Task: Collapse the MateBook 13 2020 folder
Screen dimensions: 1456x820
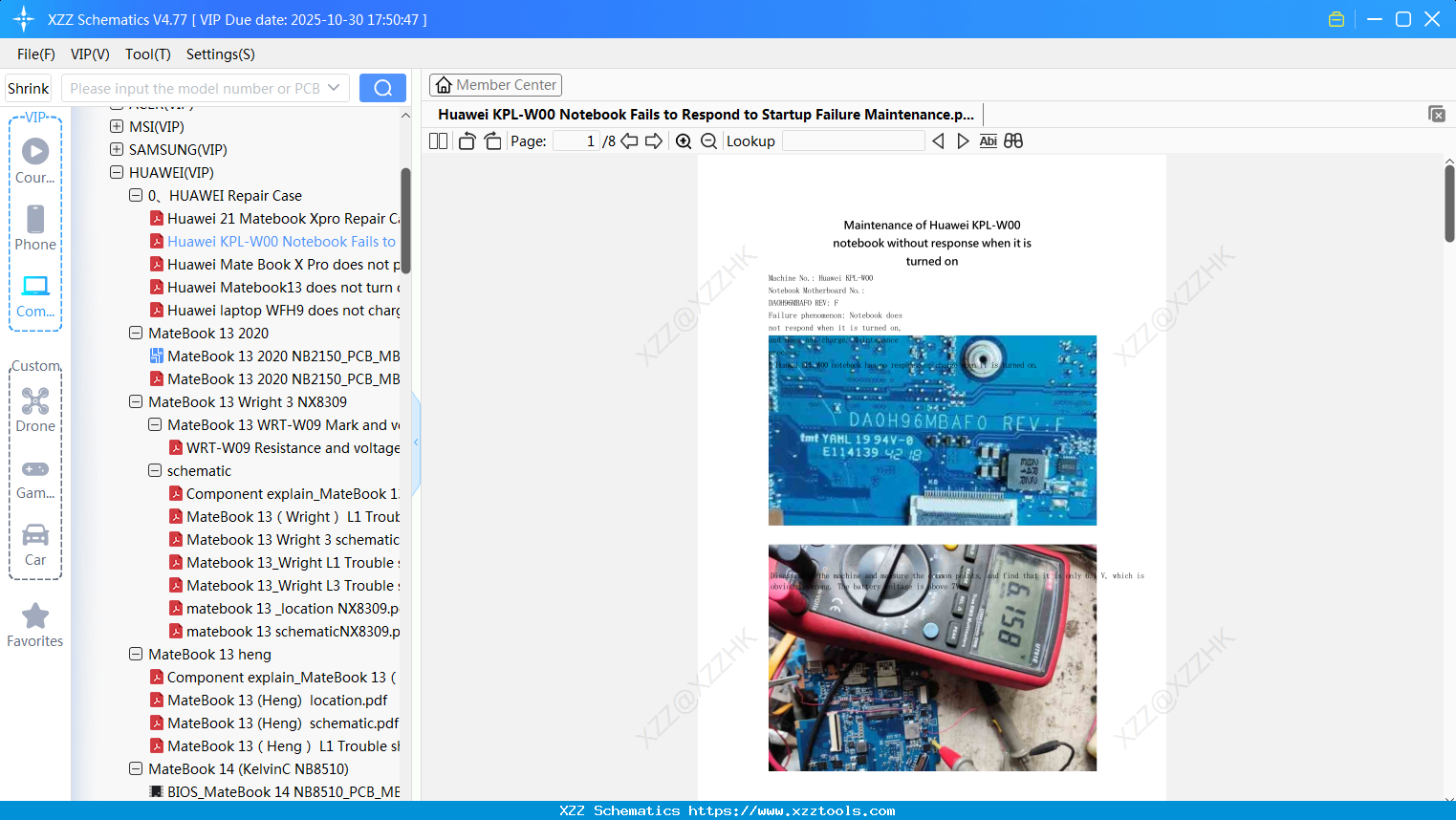Action: [x=136, y=333]
